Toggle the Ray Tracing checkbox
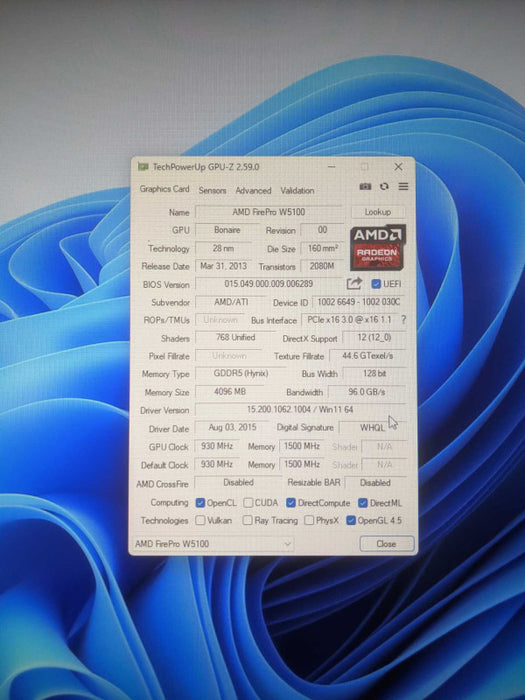 click(247, 520)
